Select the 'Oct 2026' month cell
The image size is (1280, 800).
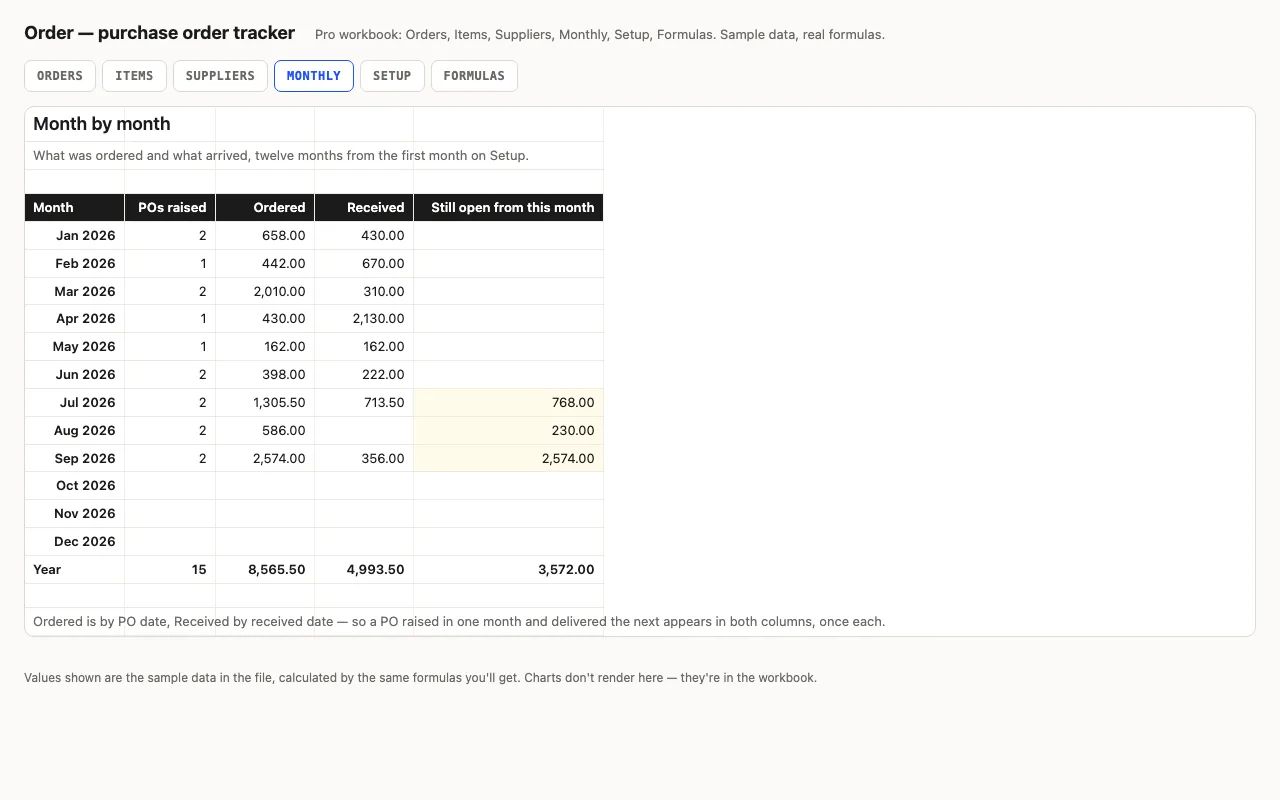75,485
